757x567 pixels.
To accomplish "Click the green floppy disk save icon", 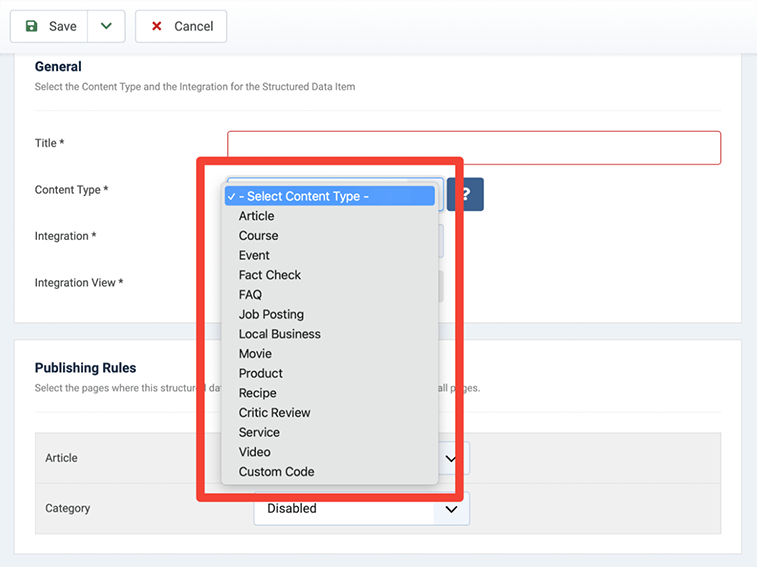I will [31, 26].
